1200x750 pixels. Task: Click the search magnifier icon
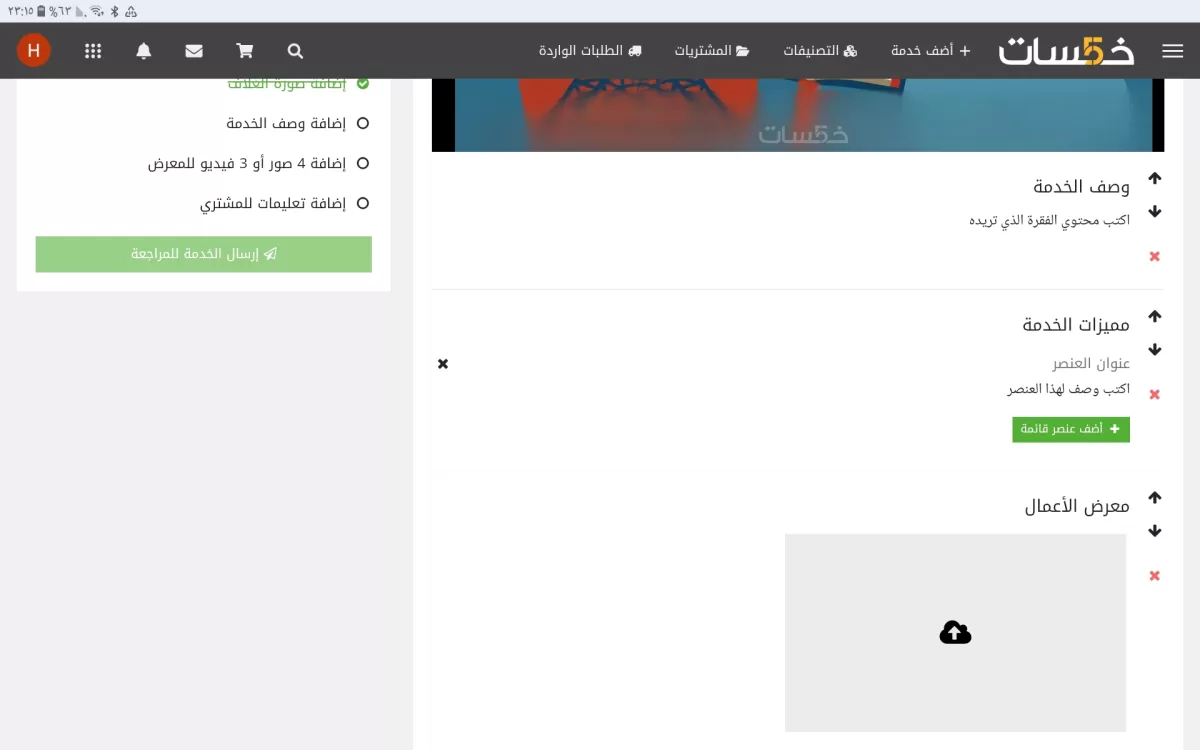point(295,51)
